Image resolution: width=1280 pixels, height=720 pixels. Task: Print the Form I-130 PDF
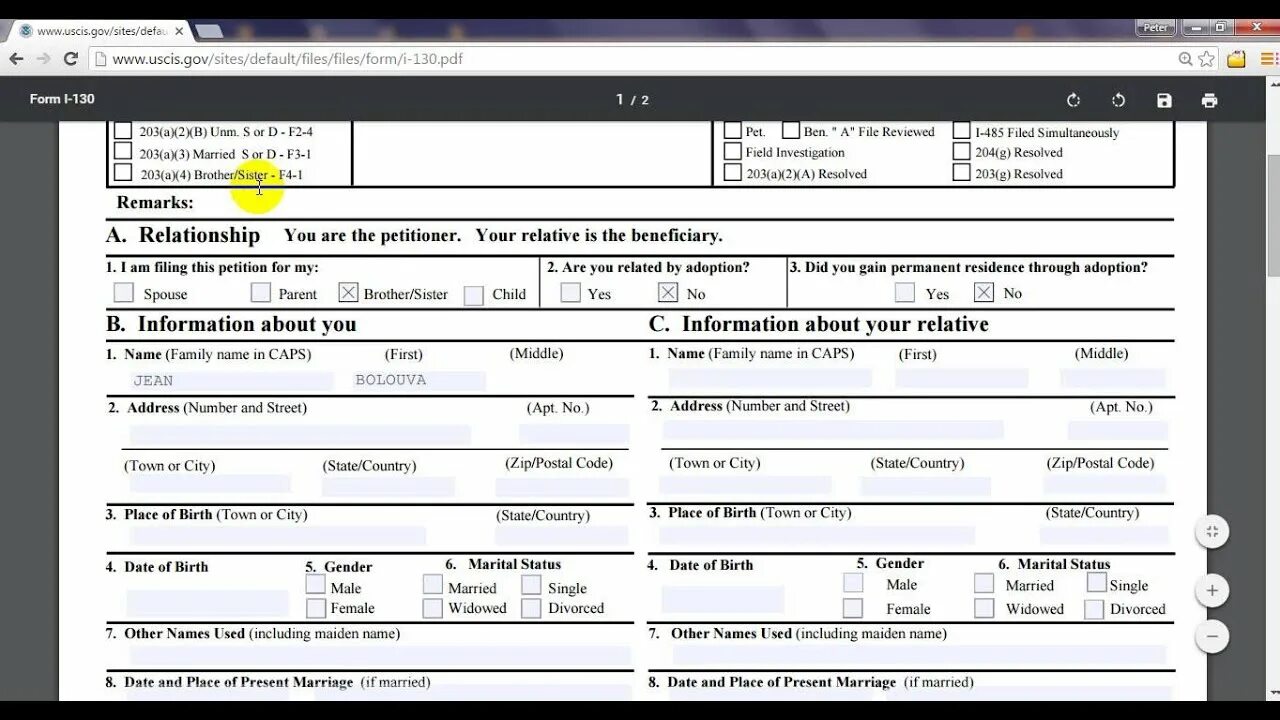[x=1210, y=100]
